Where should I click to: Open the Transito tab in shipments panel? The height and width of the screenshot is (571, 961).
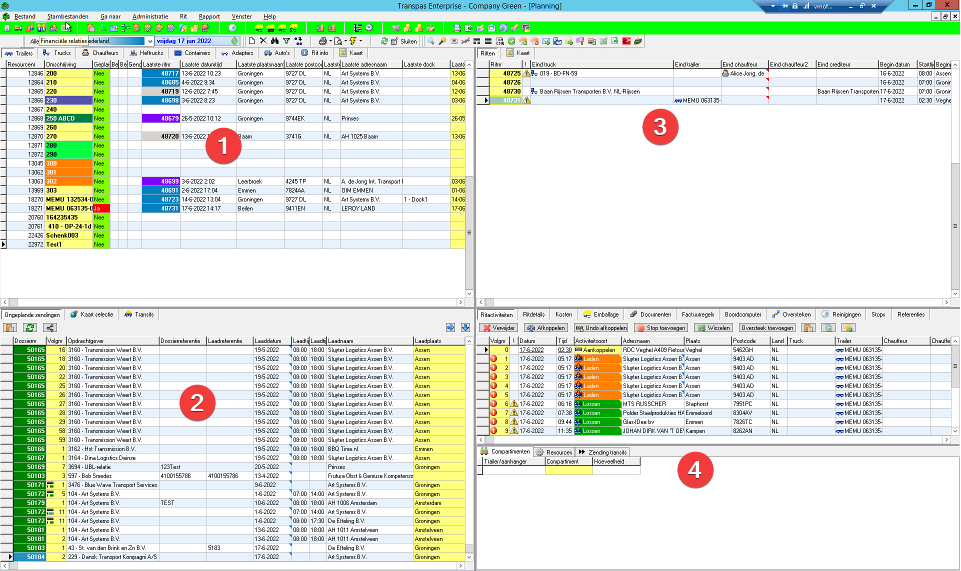(x=139, y=314)
